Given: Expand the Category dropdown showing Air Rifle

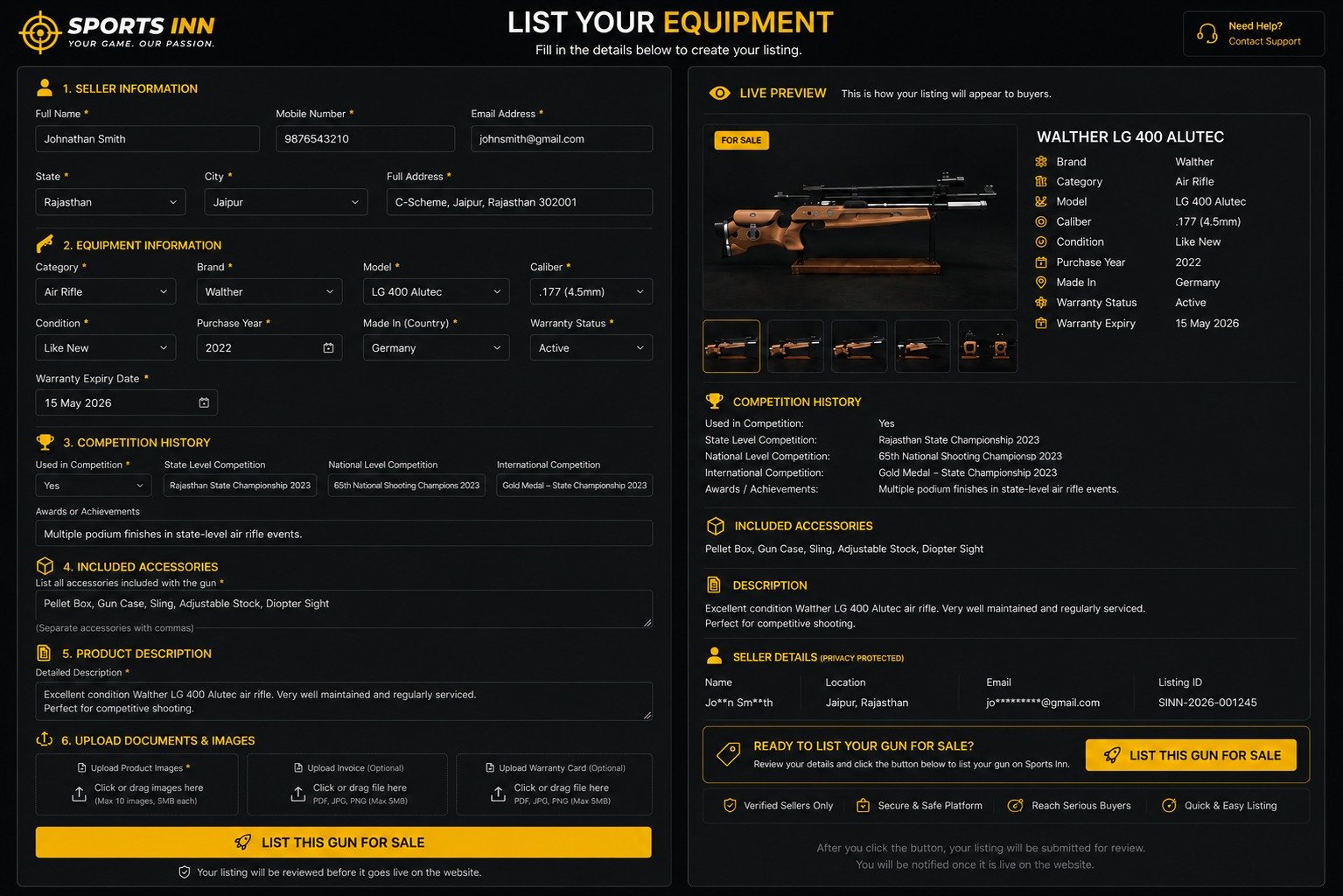Looking at the screenshot, I should [x=106, y=291].
